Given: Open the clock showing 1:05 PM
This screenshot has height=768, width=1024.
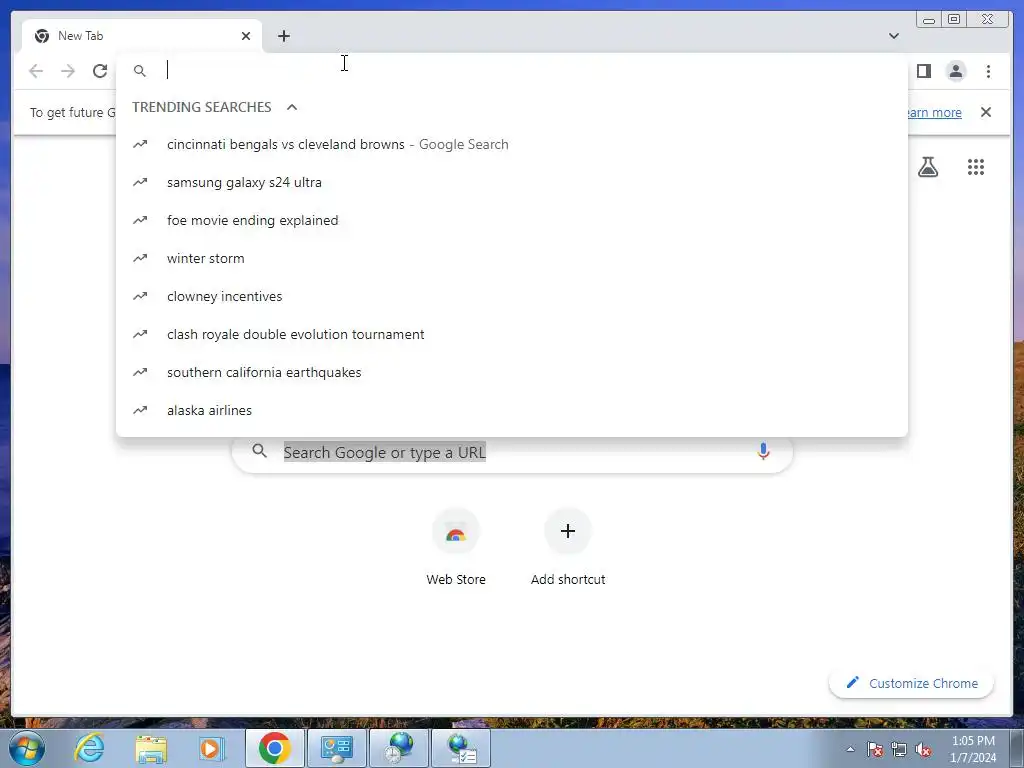Looking at the screenshot, I should tap(973, 749).
